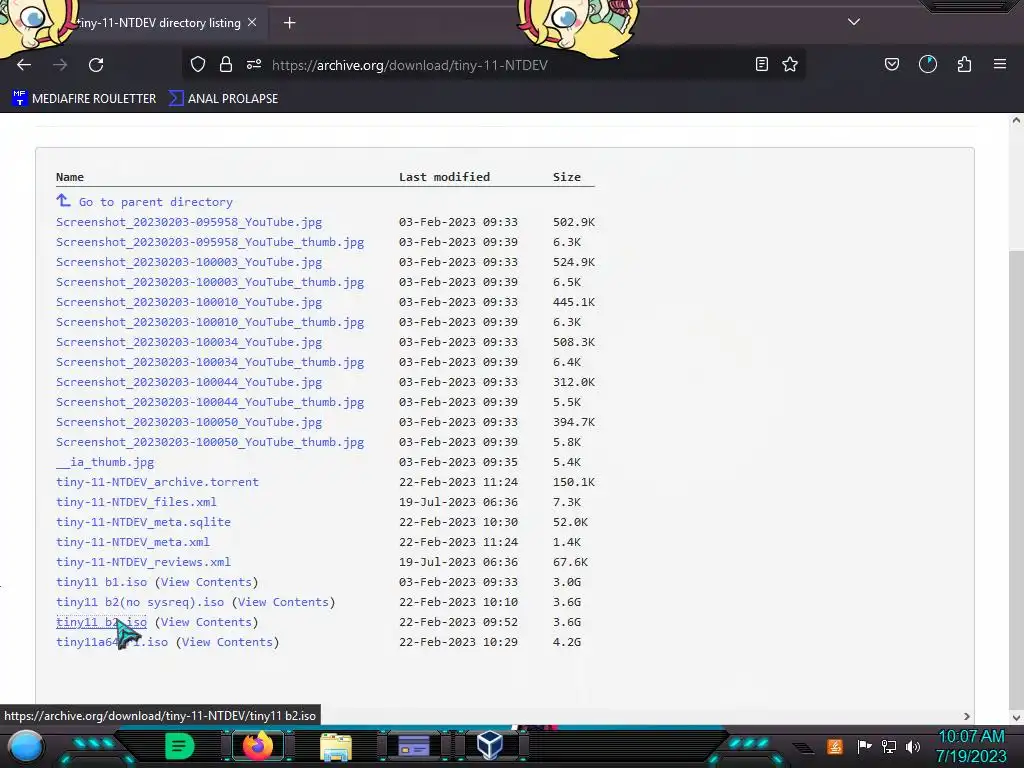Viewport: 1024px width, 768px height.
Task: Click the Java tray icon
Action: pos(835,746)
